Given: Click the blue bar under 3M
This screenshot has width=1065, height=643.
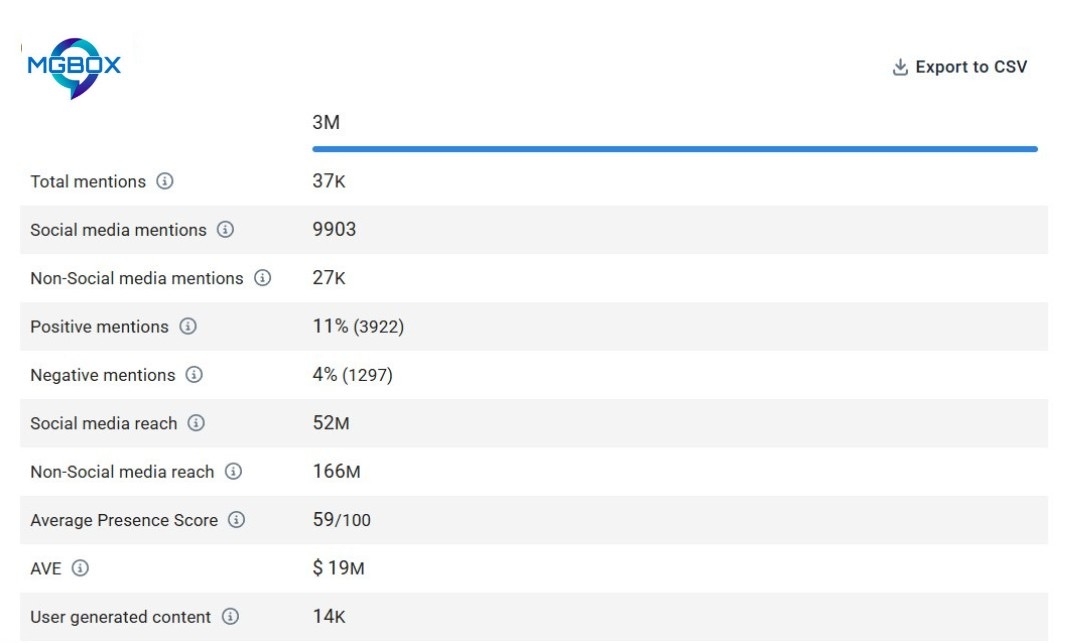Looking at the screenshot, I should 674,149.
